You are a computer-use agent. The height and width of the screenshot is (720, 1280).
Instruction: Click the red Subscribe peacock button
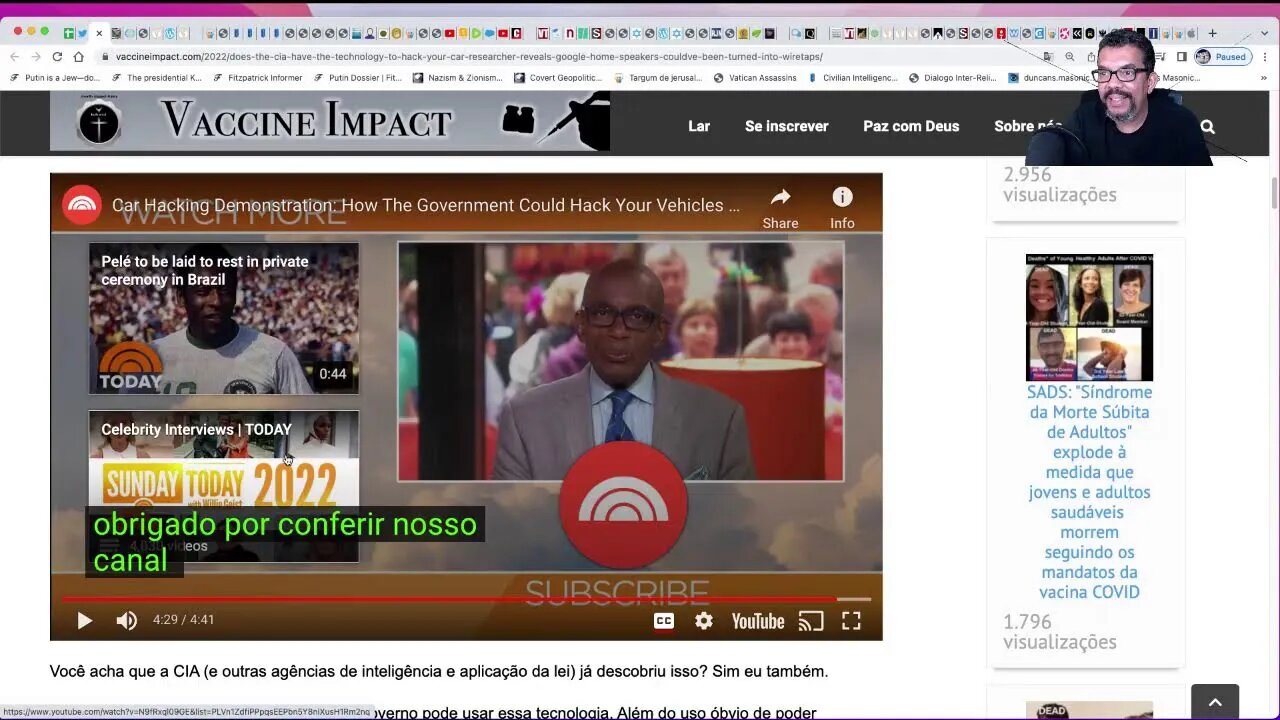623,505
